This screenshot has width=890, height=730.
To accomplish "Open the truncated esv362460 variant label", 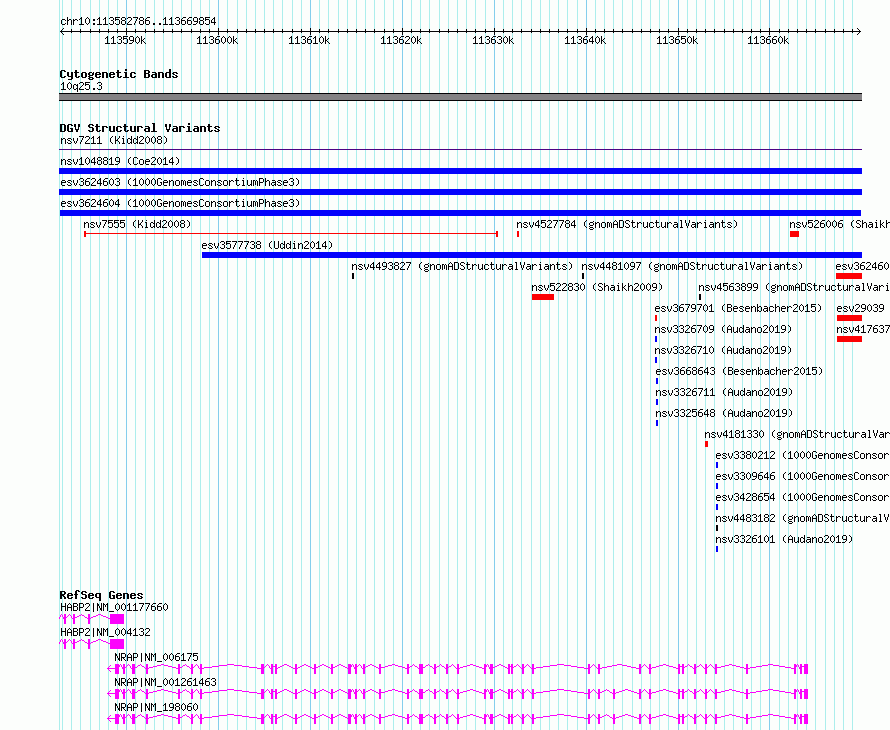I will [862, 266].
